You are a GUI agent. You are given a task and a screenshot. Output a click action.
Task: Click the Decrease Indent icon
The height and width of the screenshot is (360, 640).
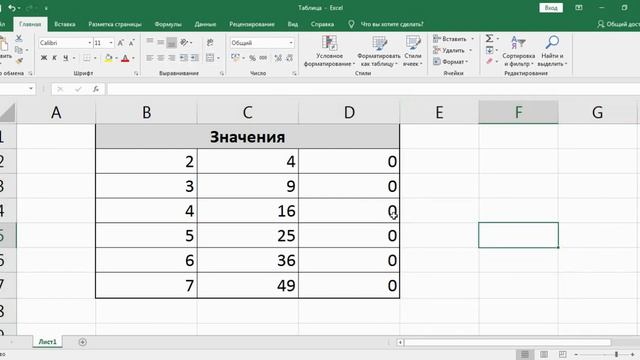(184, 58)
